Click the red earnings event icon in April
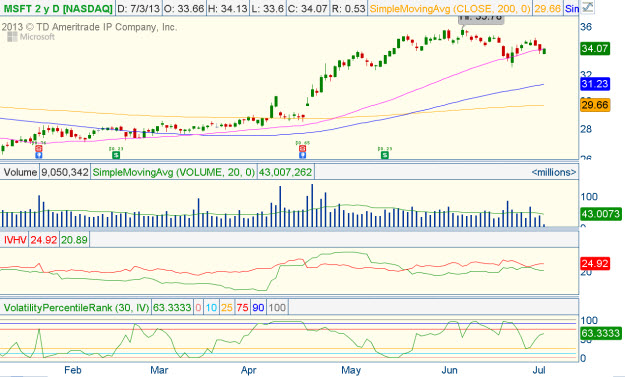Image resolution: width=625 pixels, height=377 pixels. (303, 149)
